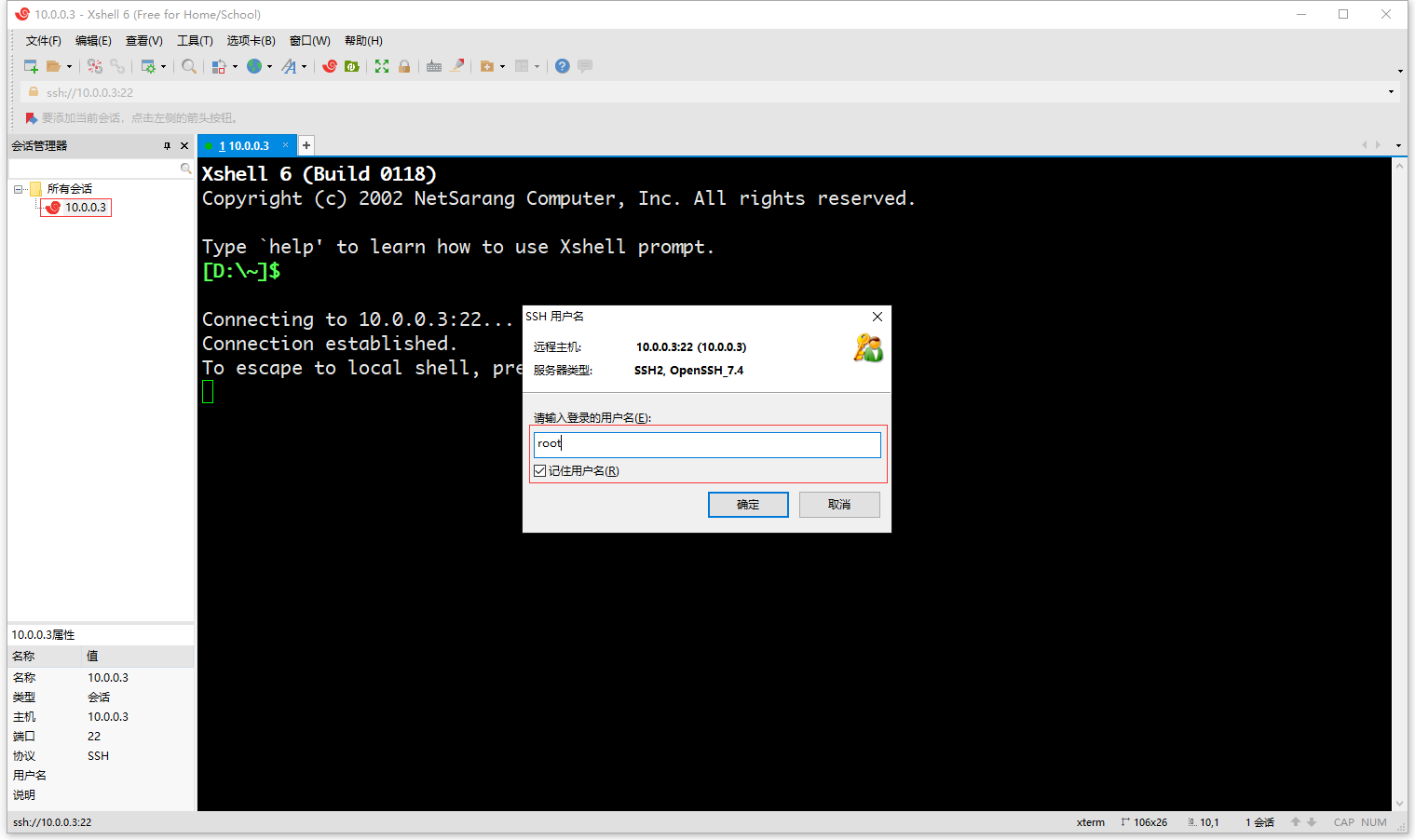Click the 协议 value SSH
The image size is (1415, 840).
pos(98,756)
